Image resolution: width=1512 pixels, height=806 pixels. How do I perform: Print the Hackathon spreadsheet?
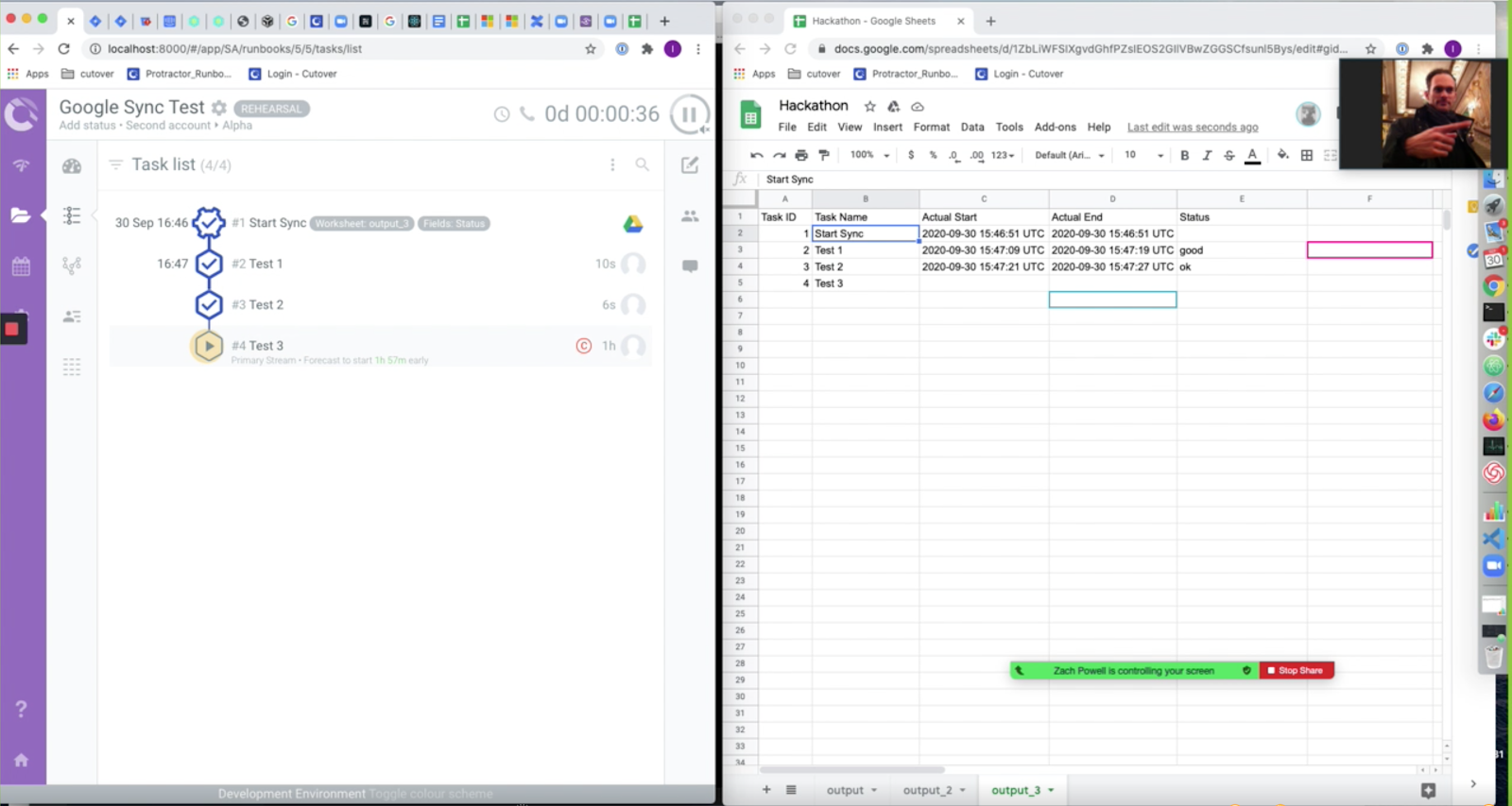tap(801, 155)
